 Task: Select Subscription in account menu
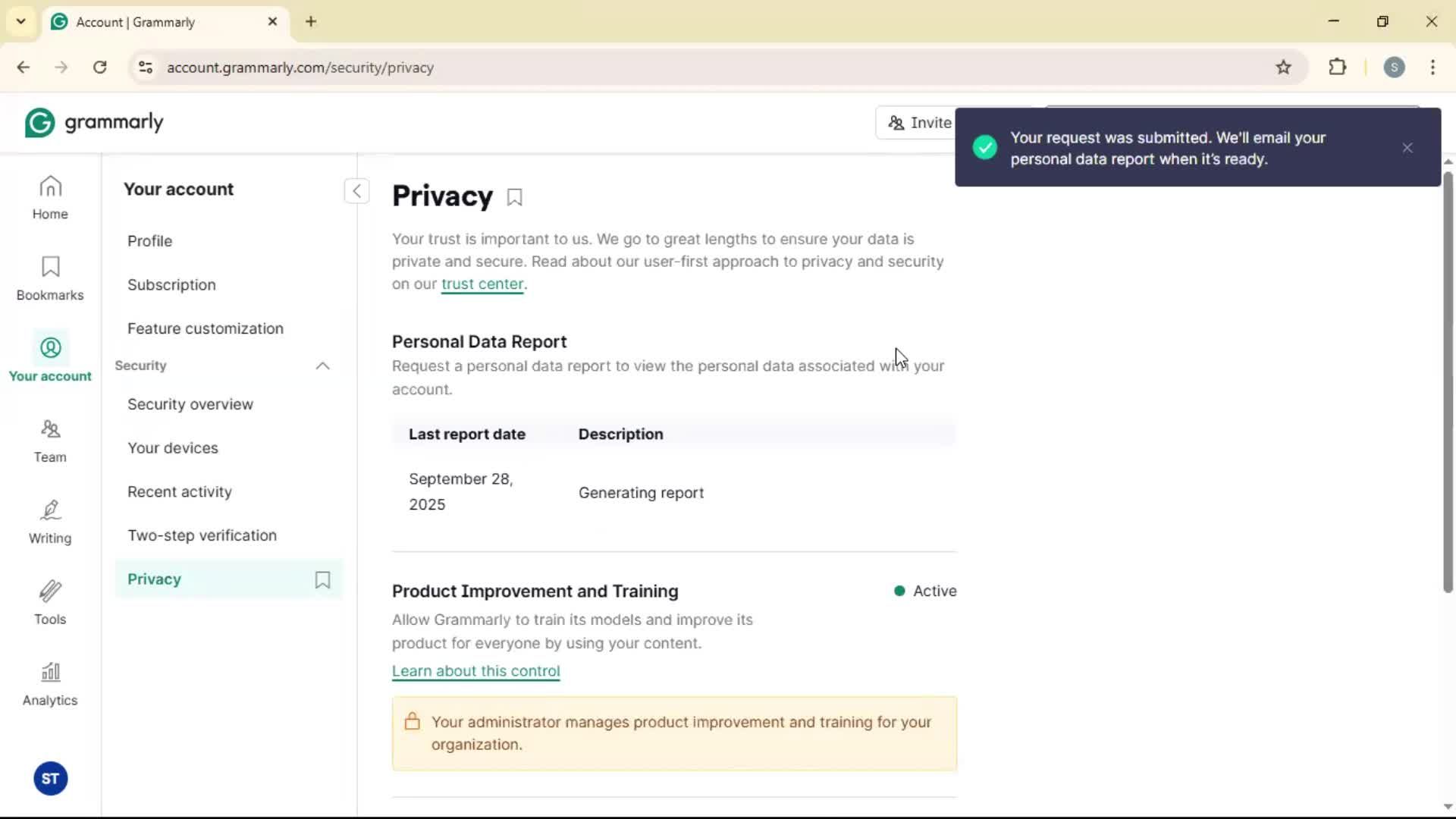(x=171, y=285)
